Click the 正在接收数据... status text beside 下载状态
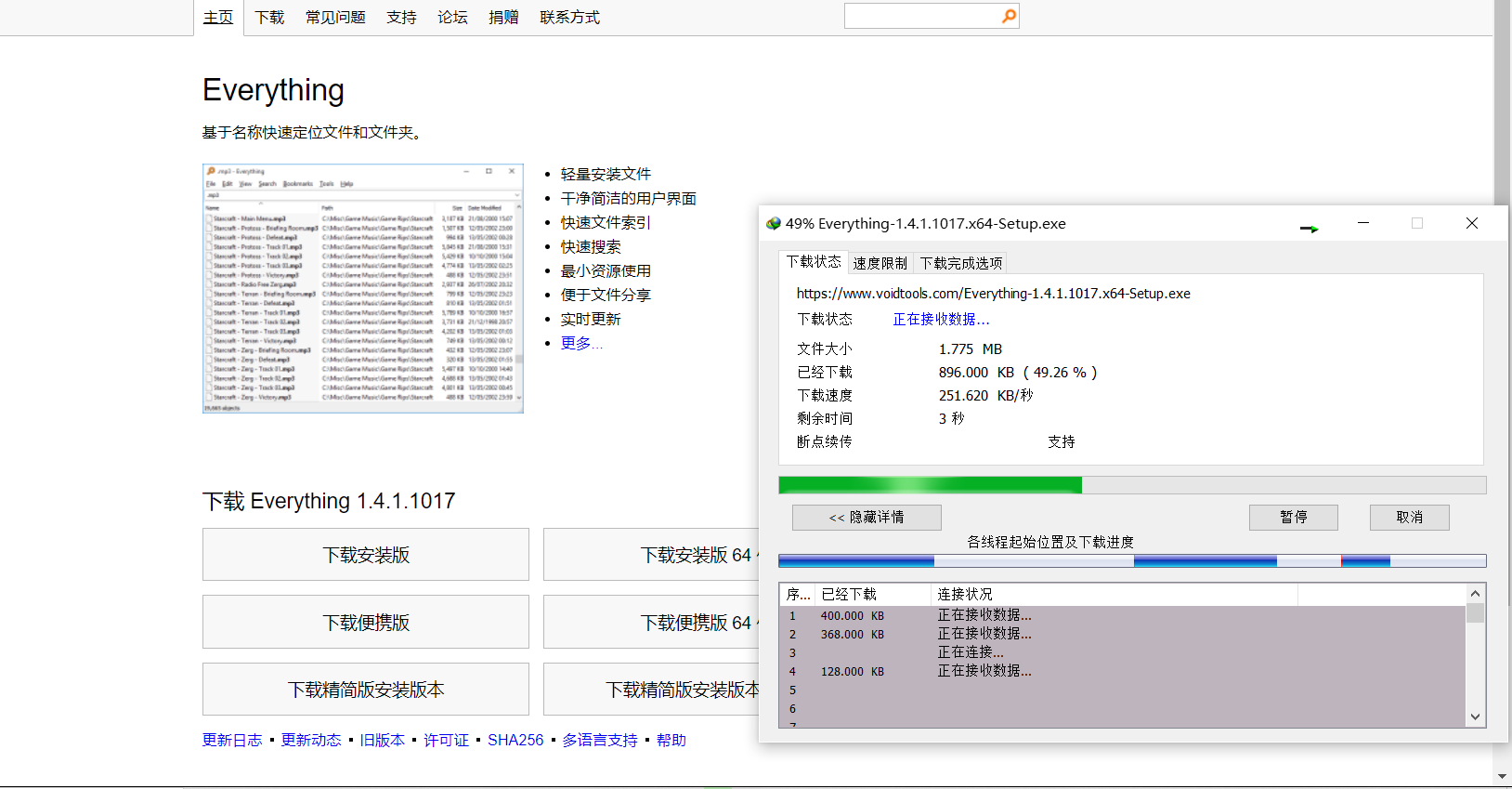This screenshot has width=1512, height=789. 941,319
